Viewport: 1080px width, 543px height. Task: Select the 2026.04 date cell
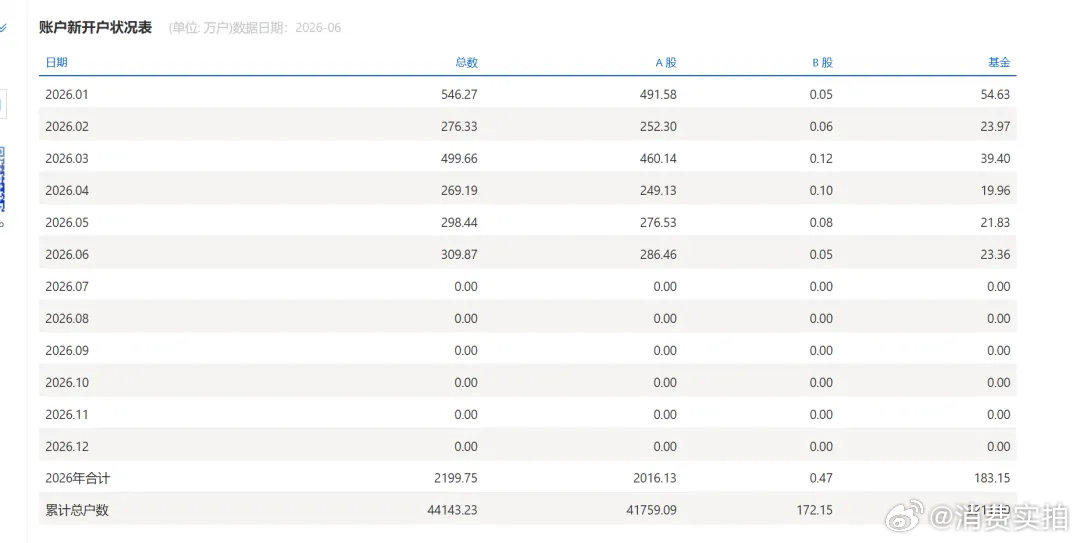[67, 190]
